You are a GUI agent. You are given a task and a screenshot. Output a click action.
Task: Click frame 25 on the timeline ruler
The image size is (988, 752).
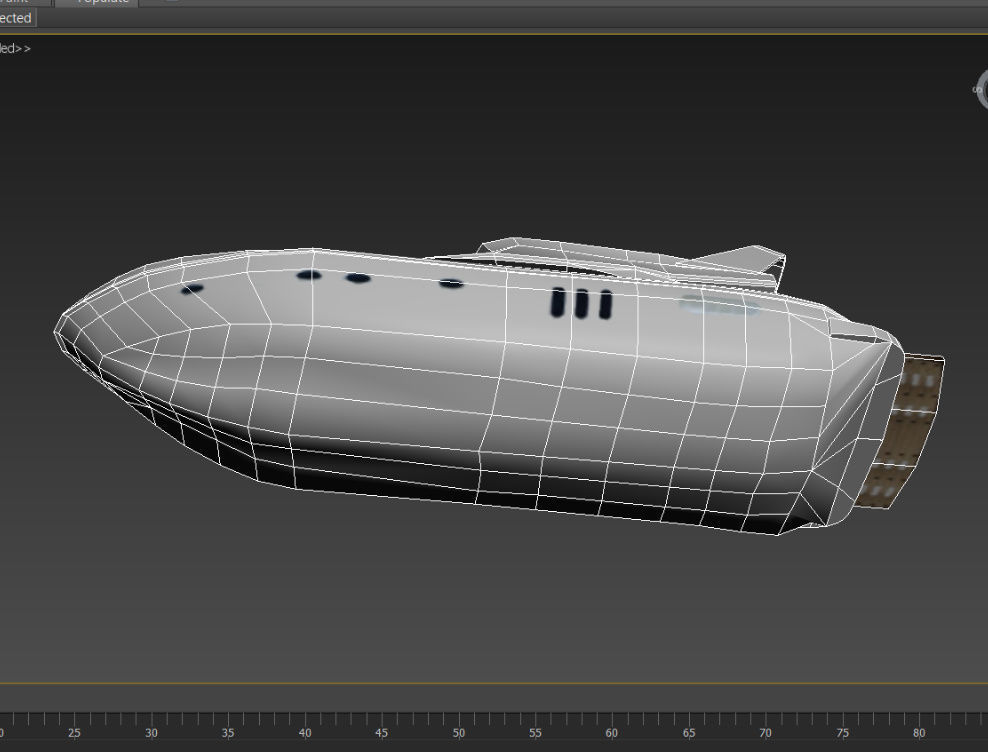tap(74, 732)
